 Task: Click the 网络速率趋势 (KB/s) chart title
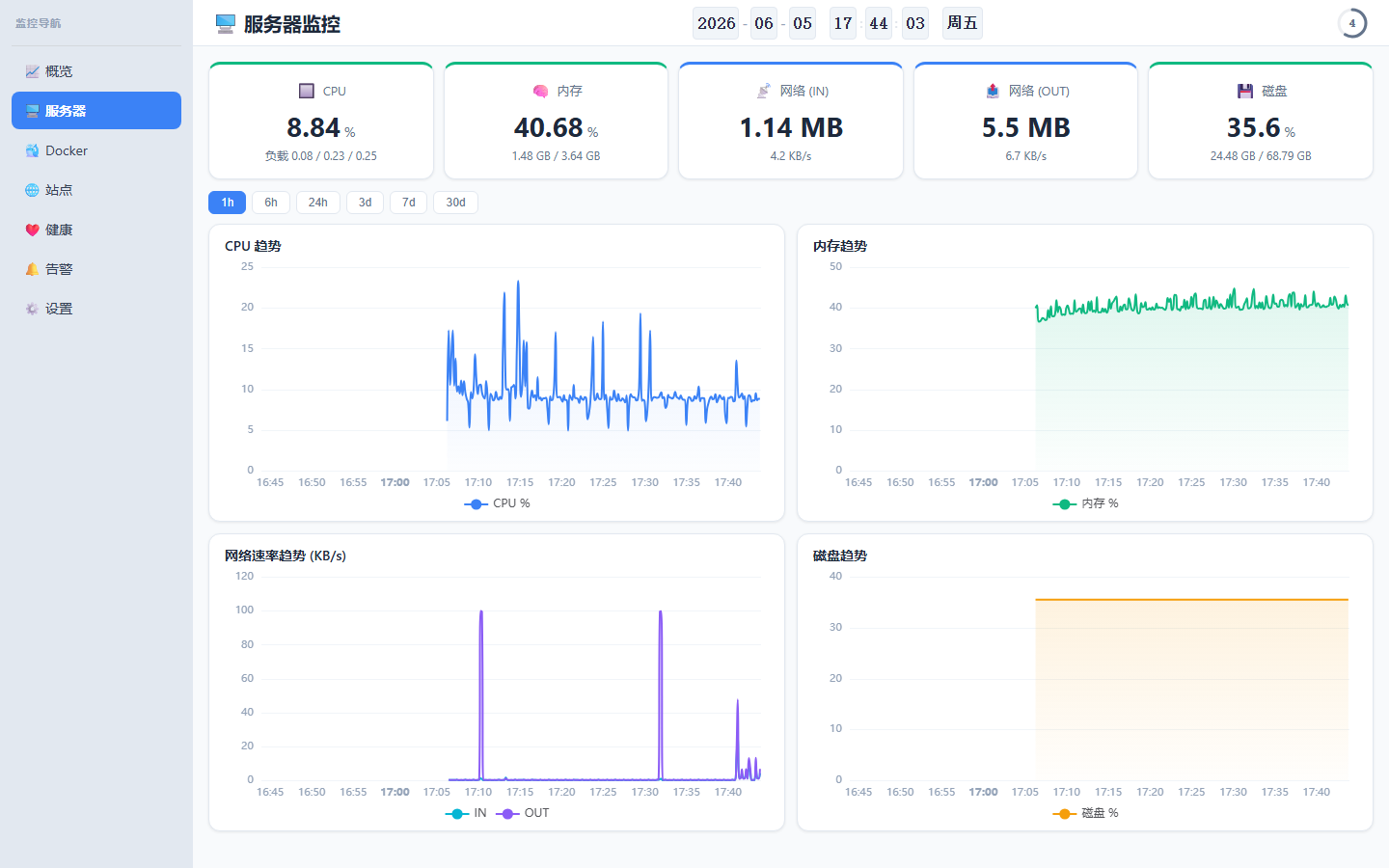click(x=286, y=556)
